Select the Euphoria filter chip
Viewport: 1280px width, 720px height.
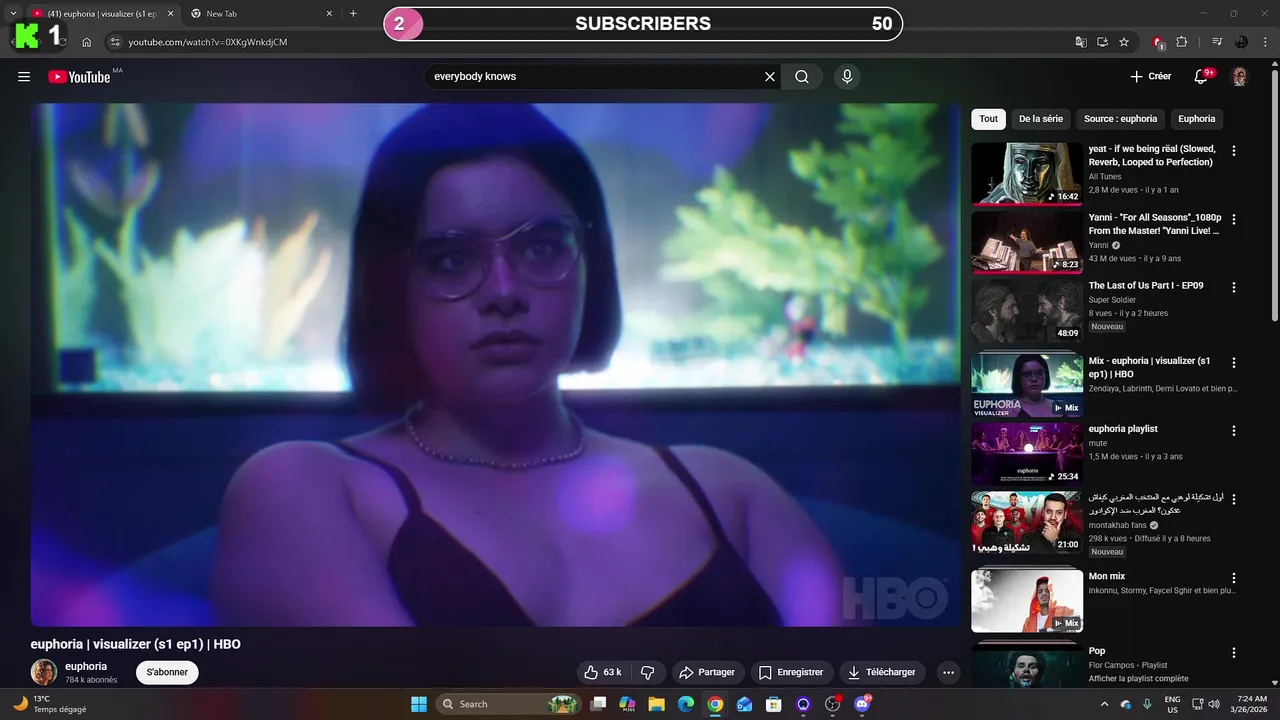click(x=1197, y=119)
